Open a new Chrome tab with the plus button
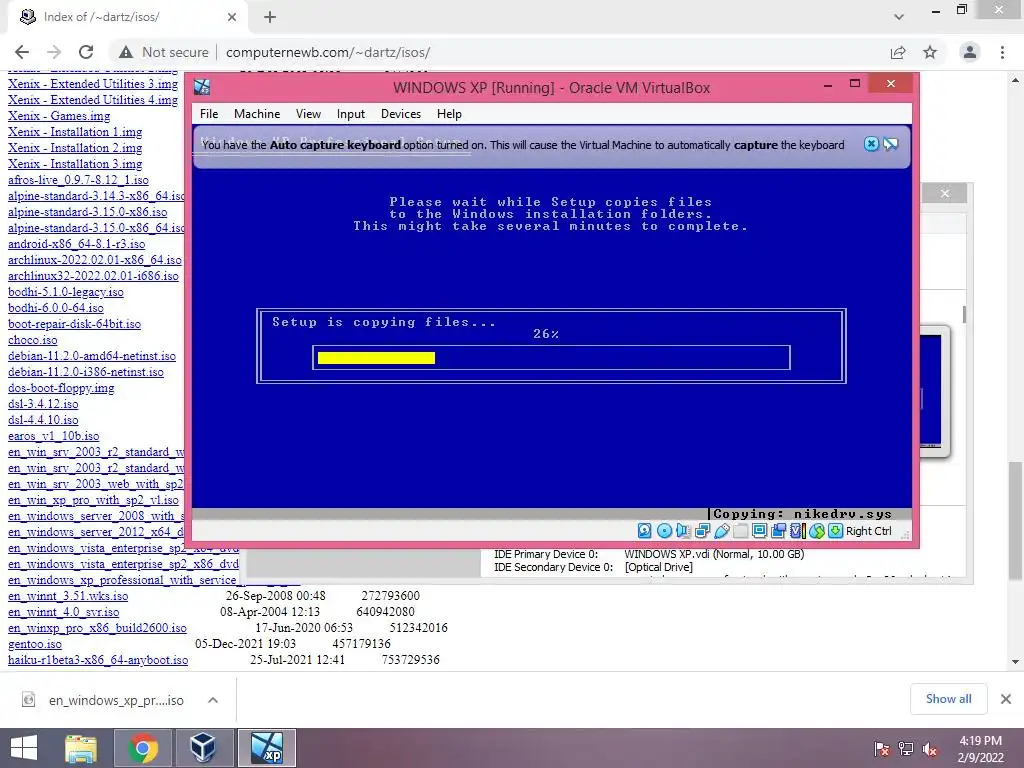 click(x=270, y=17)
